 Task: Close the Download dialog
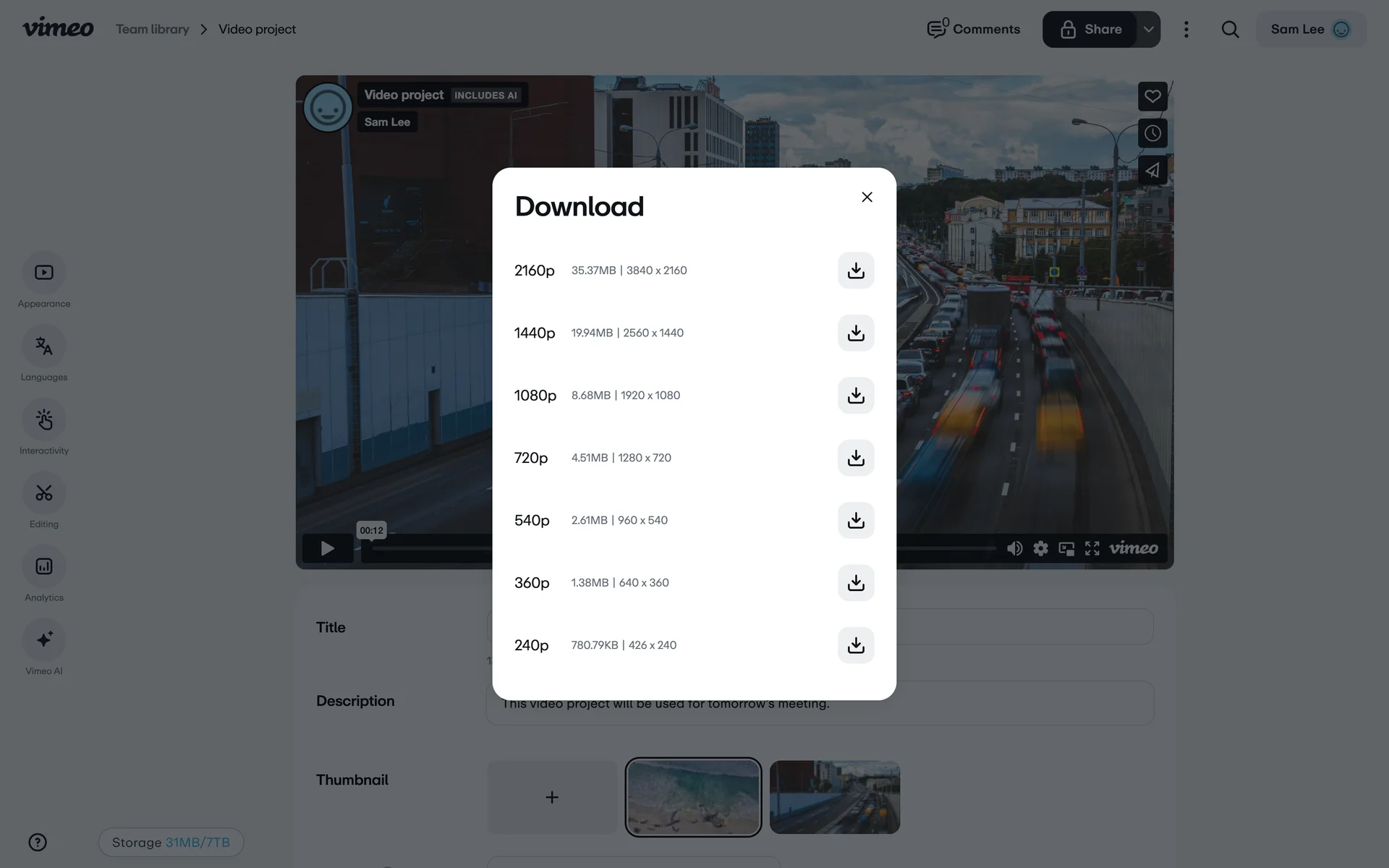[867, 197]
